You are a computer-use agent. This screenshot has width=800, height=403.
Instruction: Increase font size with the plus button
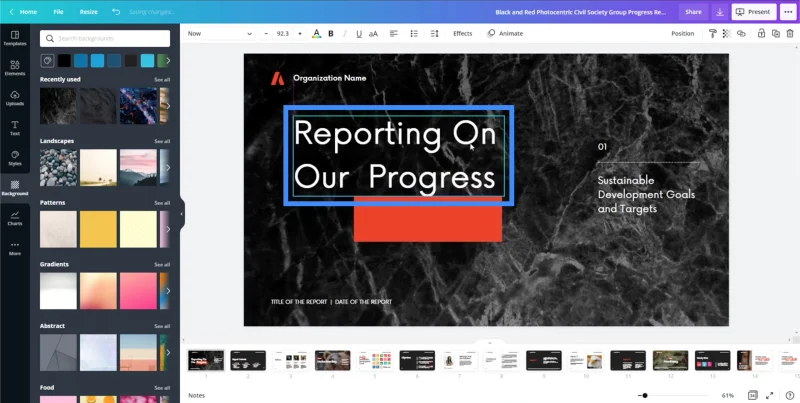click(x=299, y=34)
